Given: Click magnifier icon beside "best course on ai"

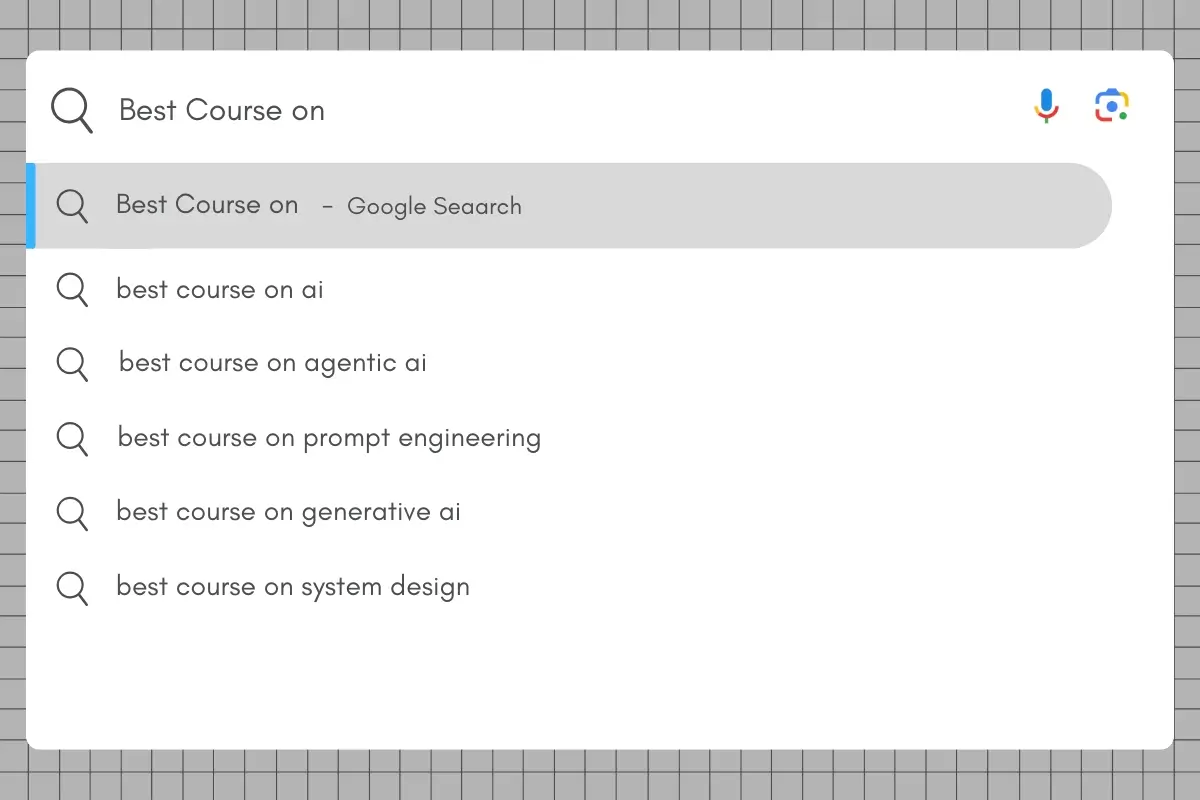Looking at the screenshot, I should [71, 290].
